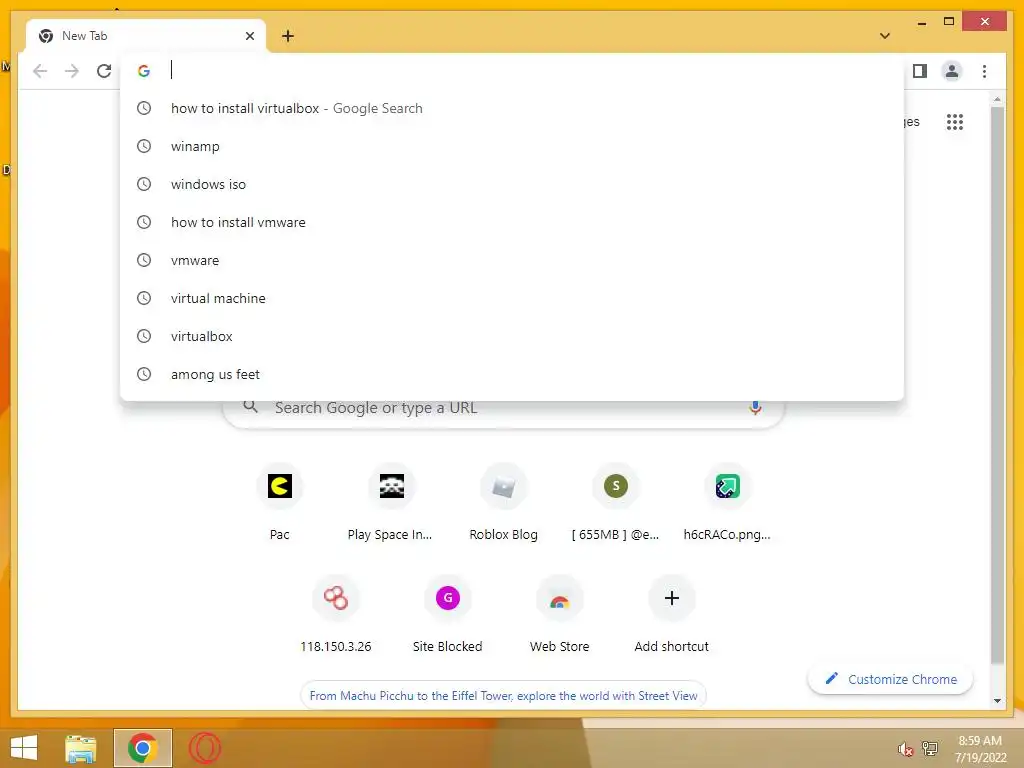The image size is (1024, 768).
Task: Open the side panel icon
Action: 920,71
